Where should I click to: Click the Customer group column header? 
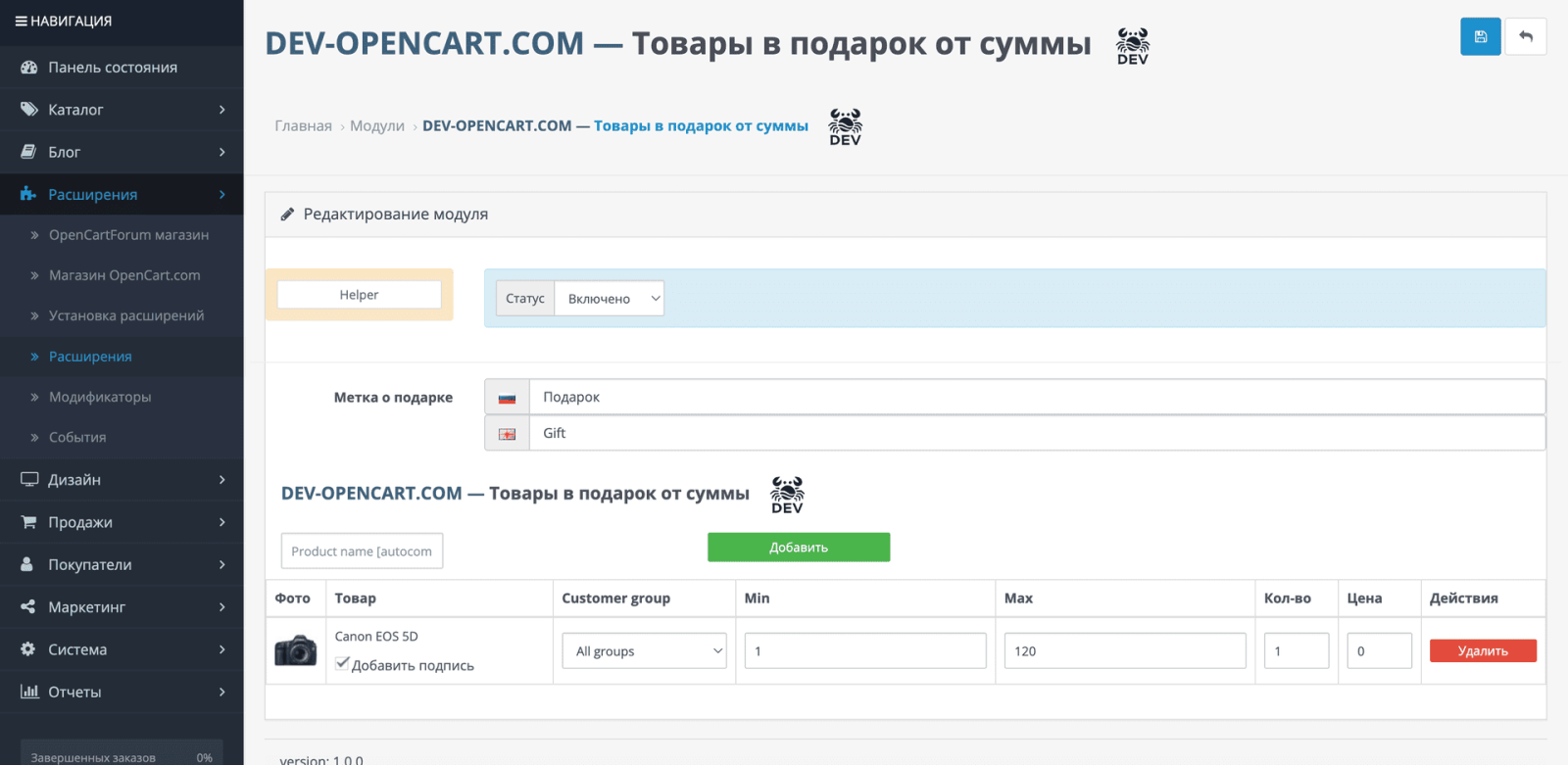tap(615, 598)
